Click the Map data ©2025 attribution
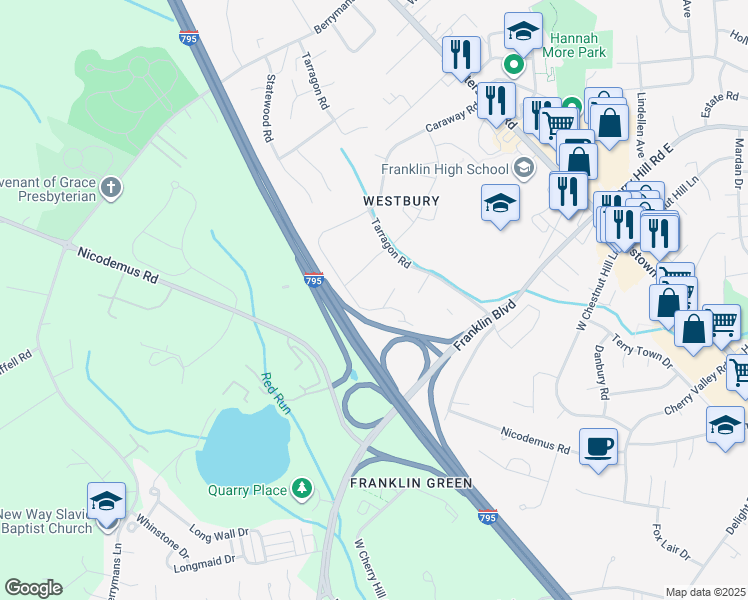Image resolution: width=748 pixels, height=600 pixels. (x=705, y=592)
